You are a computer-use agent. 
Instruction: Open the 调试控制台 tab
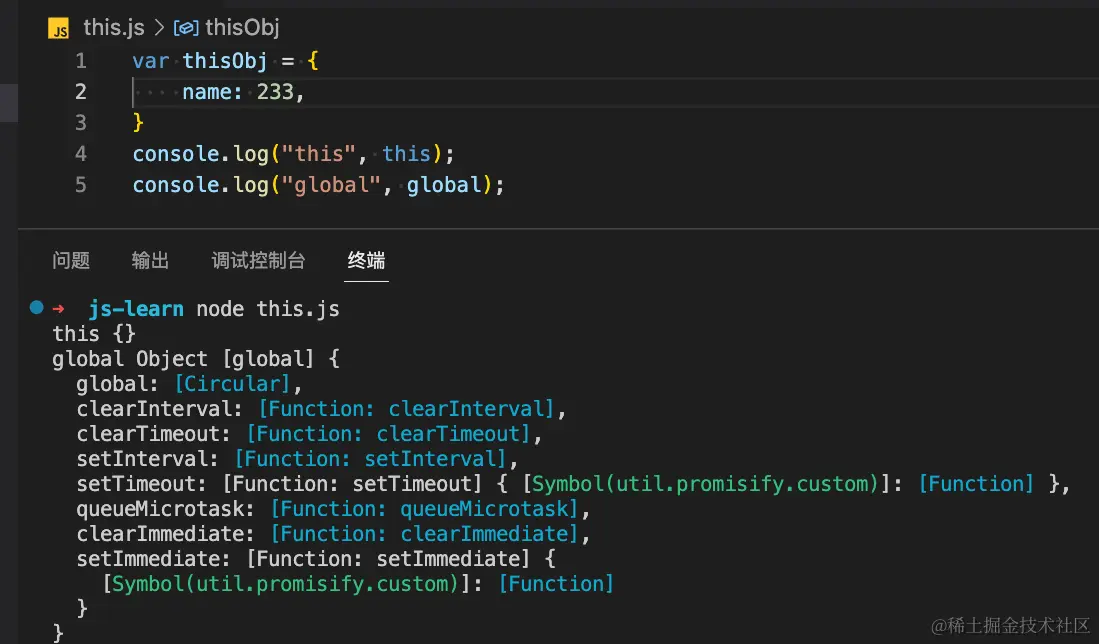pos(258,261)
